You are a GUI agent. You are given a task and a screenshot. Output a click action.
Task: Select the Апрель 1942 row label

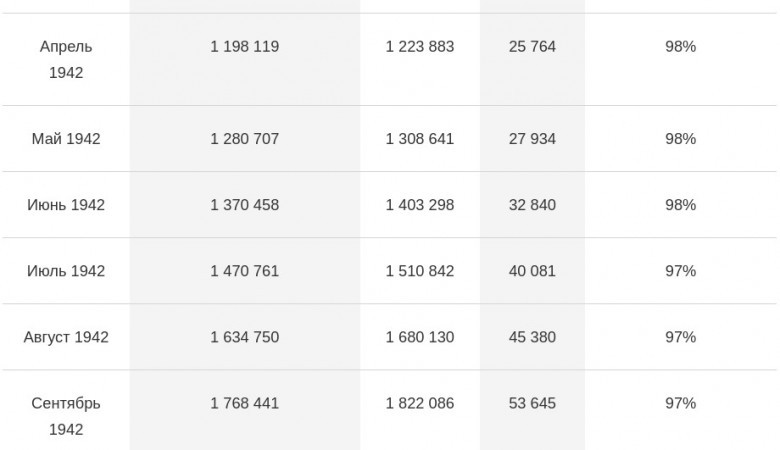click(66, 60)
